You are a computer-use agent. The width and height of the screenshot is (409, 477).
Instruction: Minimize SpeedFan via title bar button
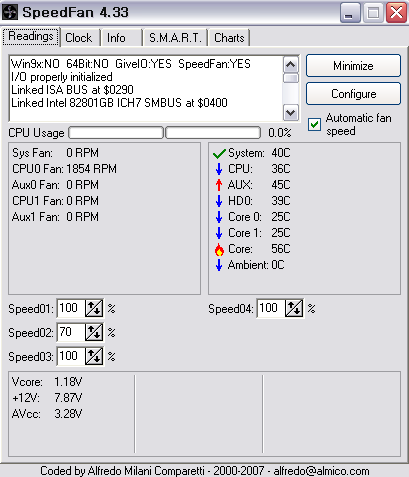tap(350, 13)
